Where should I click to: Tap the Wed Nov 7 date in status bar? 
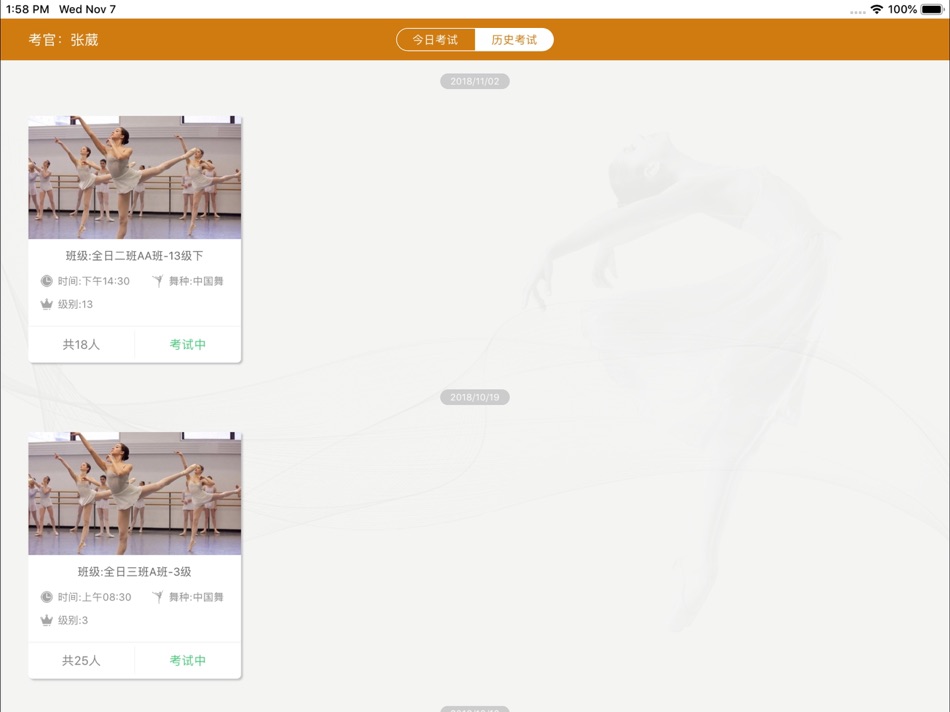tap(87, 9)
